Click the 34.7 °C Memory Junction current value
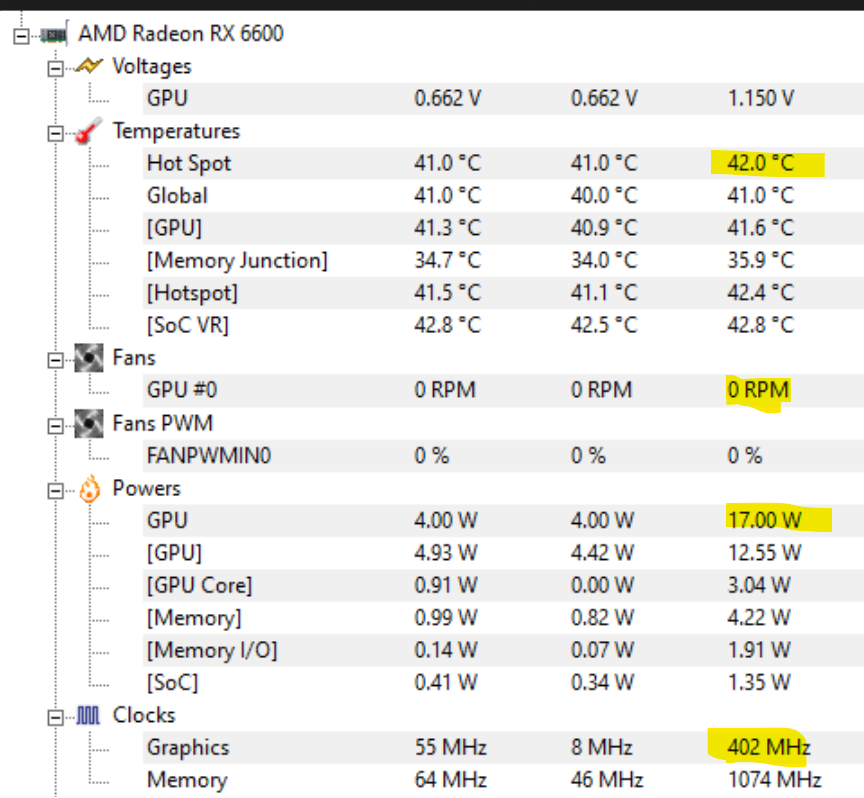This screenshot has height=798, width=864. coord(448,260)
